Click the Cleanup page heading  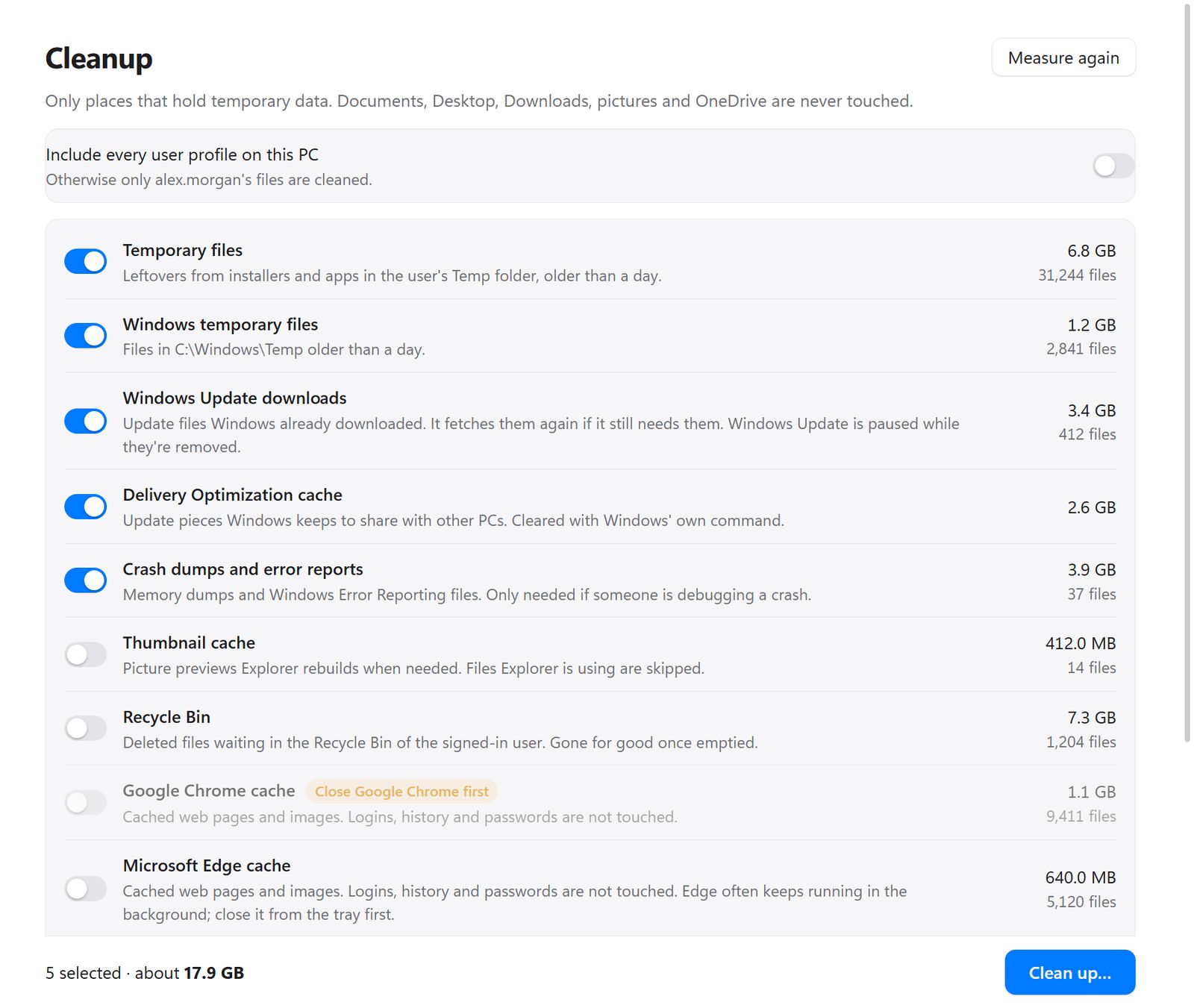click(x=99, y=58)
